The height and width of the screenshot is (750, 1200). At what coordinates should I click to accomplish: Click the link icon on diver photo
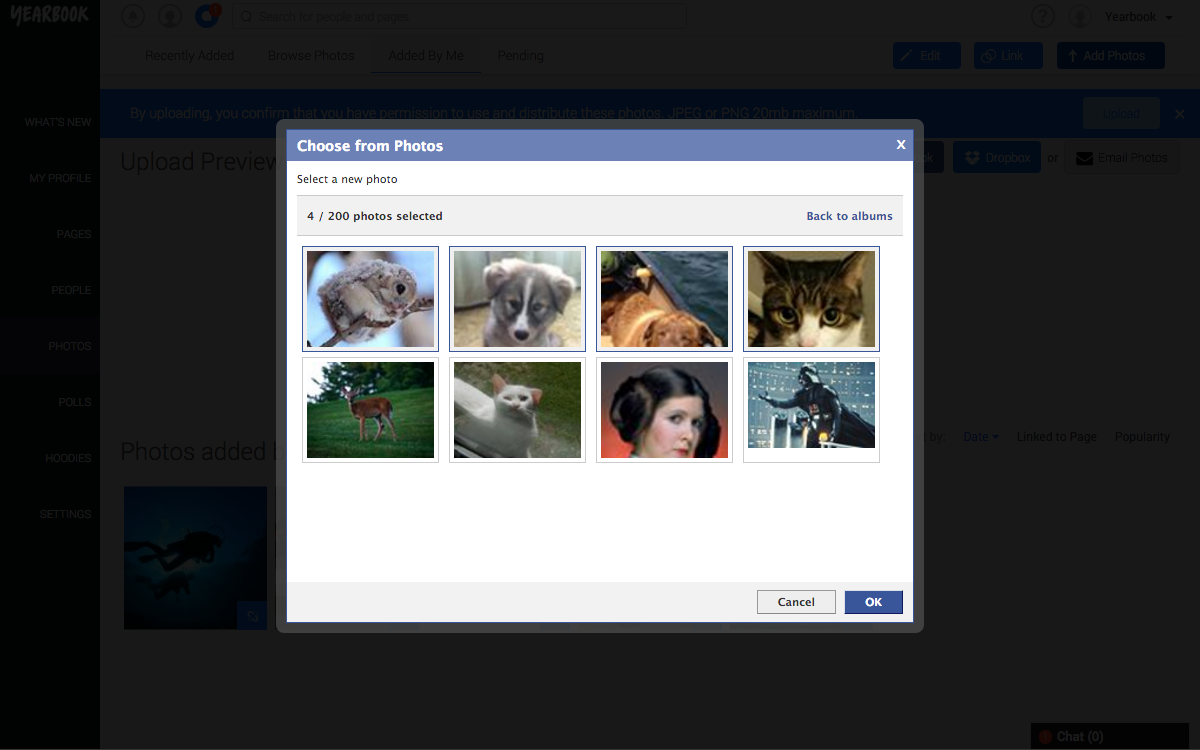[252, 615]
